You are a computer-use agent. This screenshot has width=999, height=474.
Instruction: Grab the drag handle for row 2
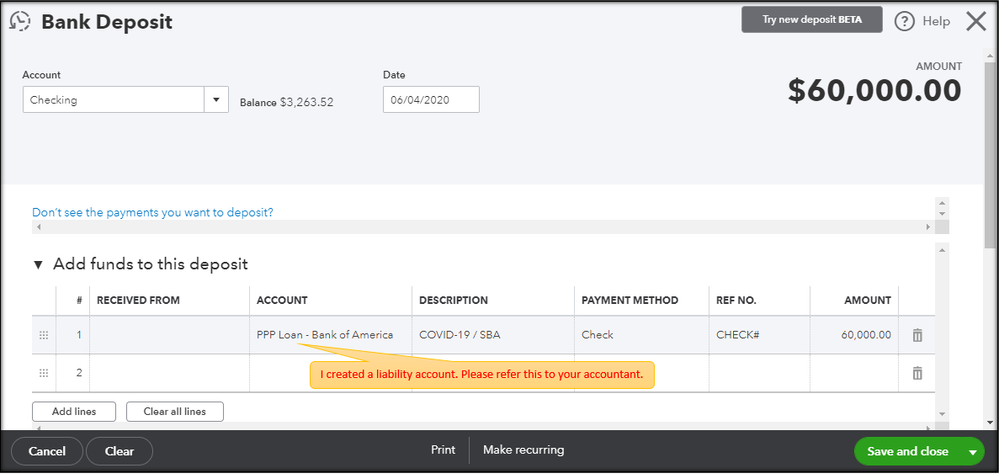pyautogui.click(x=43, y=373)
